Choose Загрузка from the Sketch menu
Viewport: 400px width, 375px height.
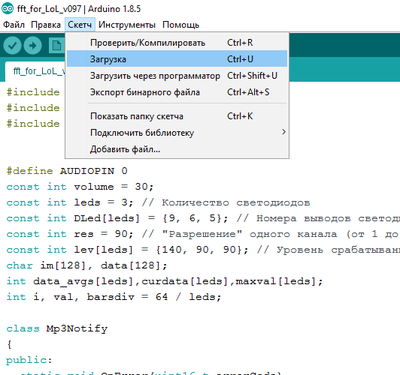pos(177,59)
